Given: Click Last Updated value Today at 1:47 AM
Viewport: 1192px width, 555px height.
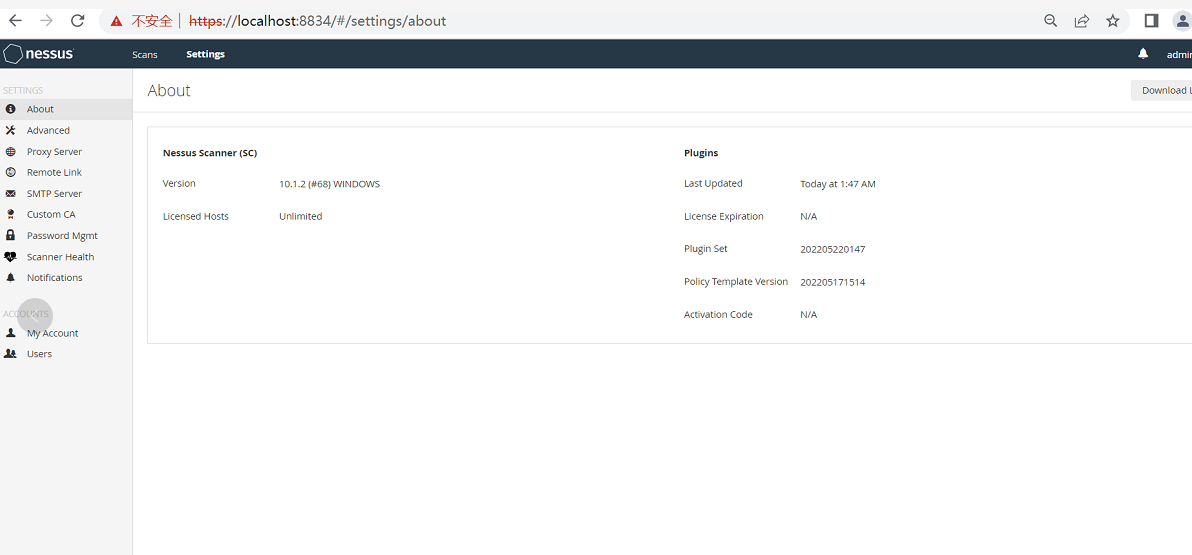Looking at the screenshot, I should point(838,184).
